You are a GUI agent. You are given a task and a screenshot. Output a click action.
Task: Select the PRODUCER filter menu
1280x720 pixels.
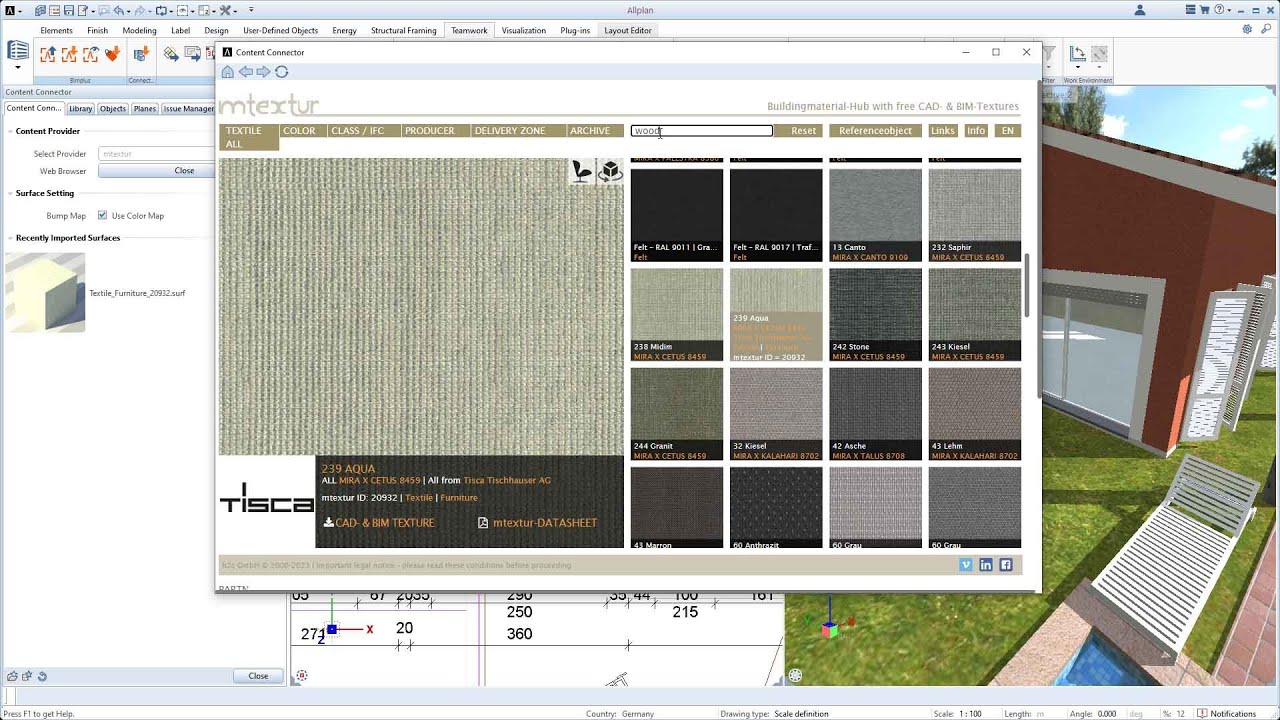[x=429, y=131]
